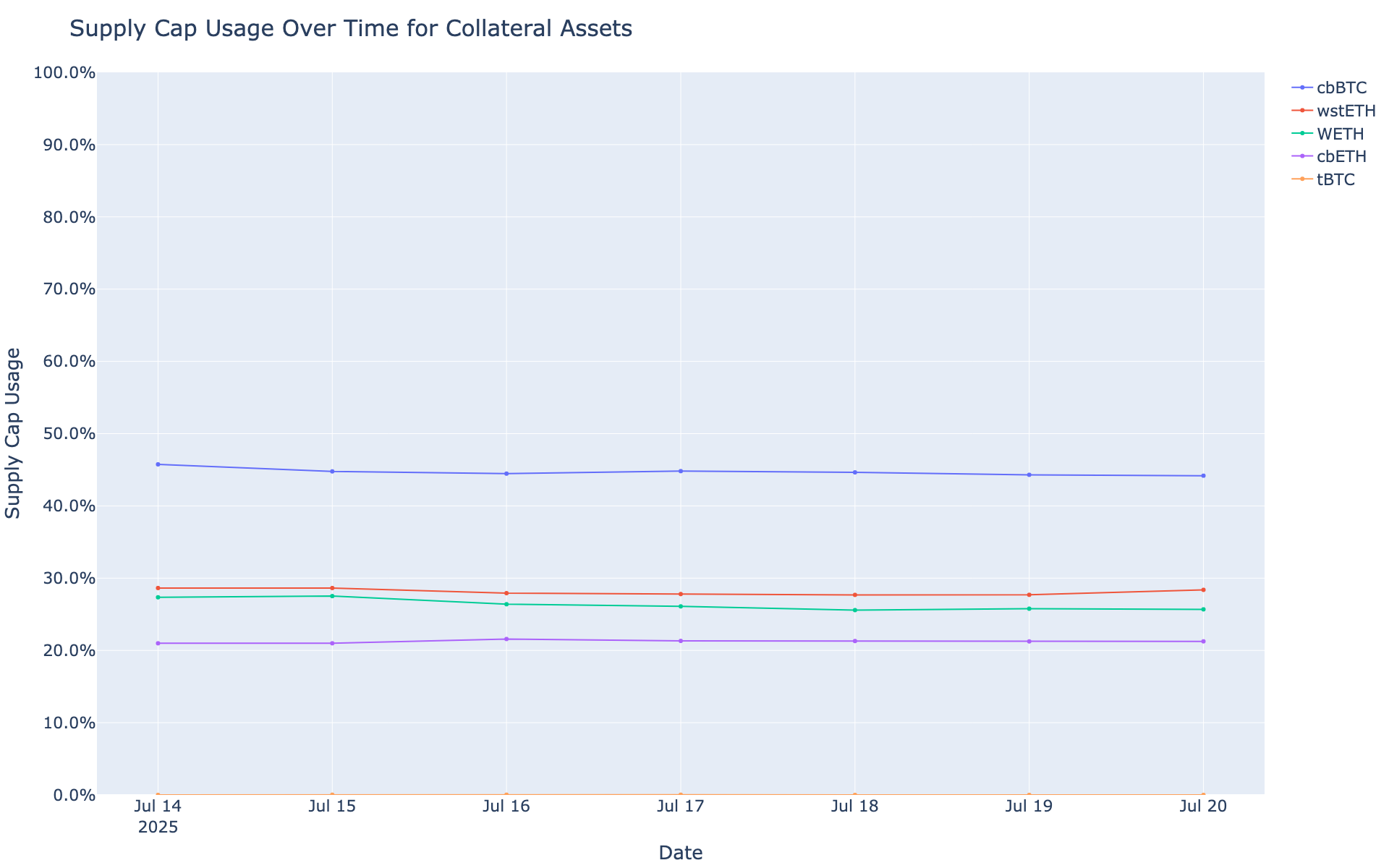1389x868 pixels.
Task: Click cbBTC data point on Jul 14
Action: [158, 464]
